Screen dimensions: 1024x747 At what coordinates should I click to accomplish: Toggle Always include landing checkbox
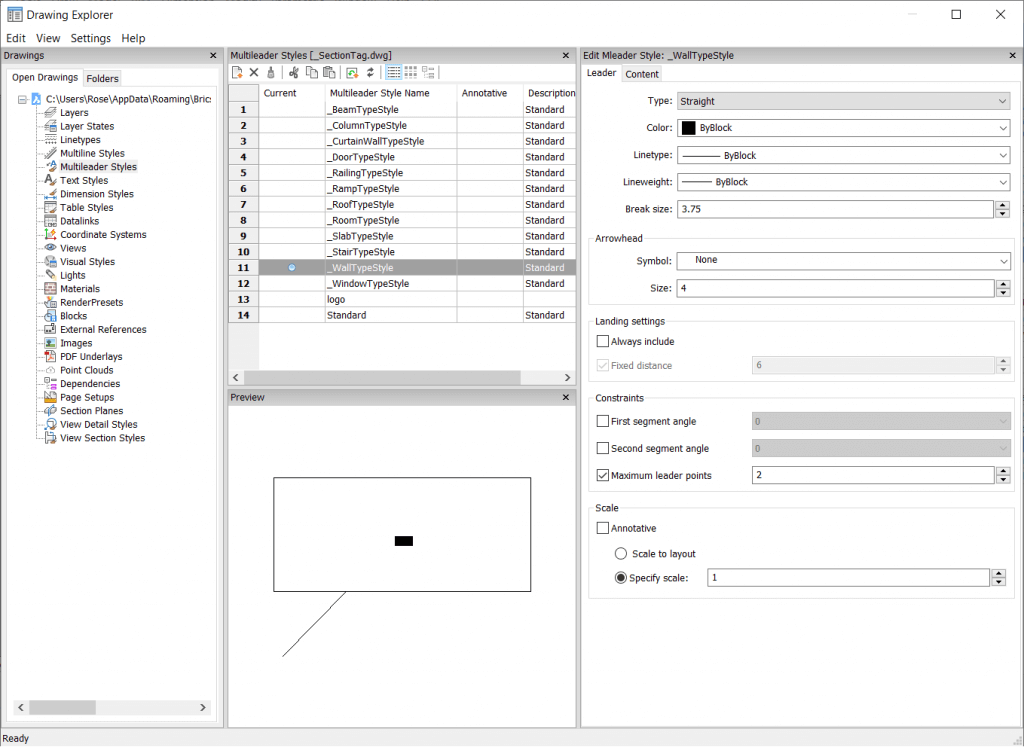pyautogui.click(x=603, y=341)
